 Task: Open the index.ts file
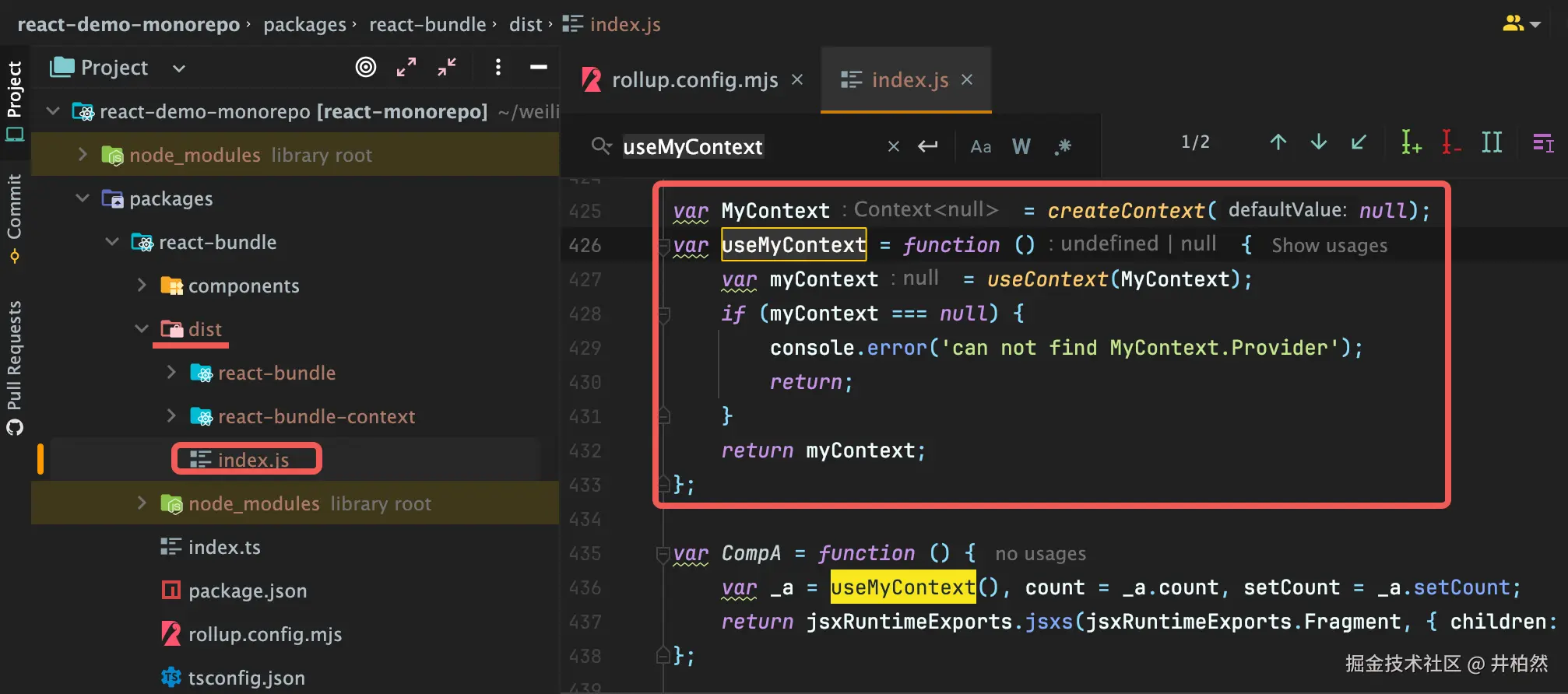click(224, 547)
